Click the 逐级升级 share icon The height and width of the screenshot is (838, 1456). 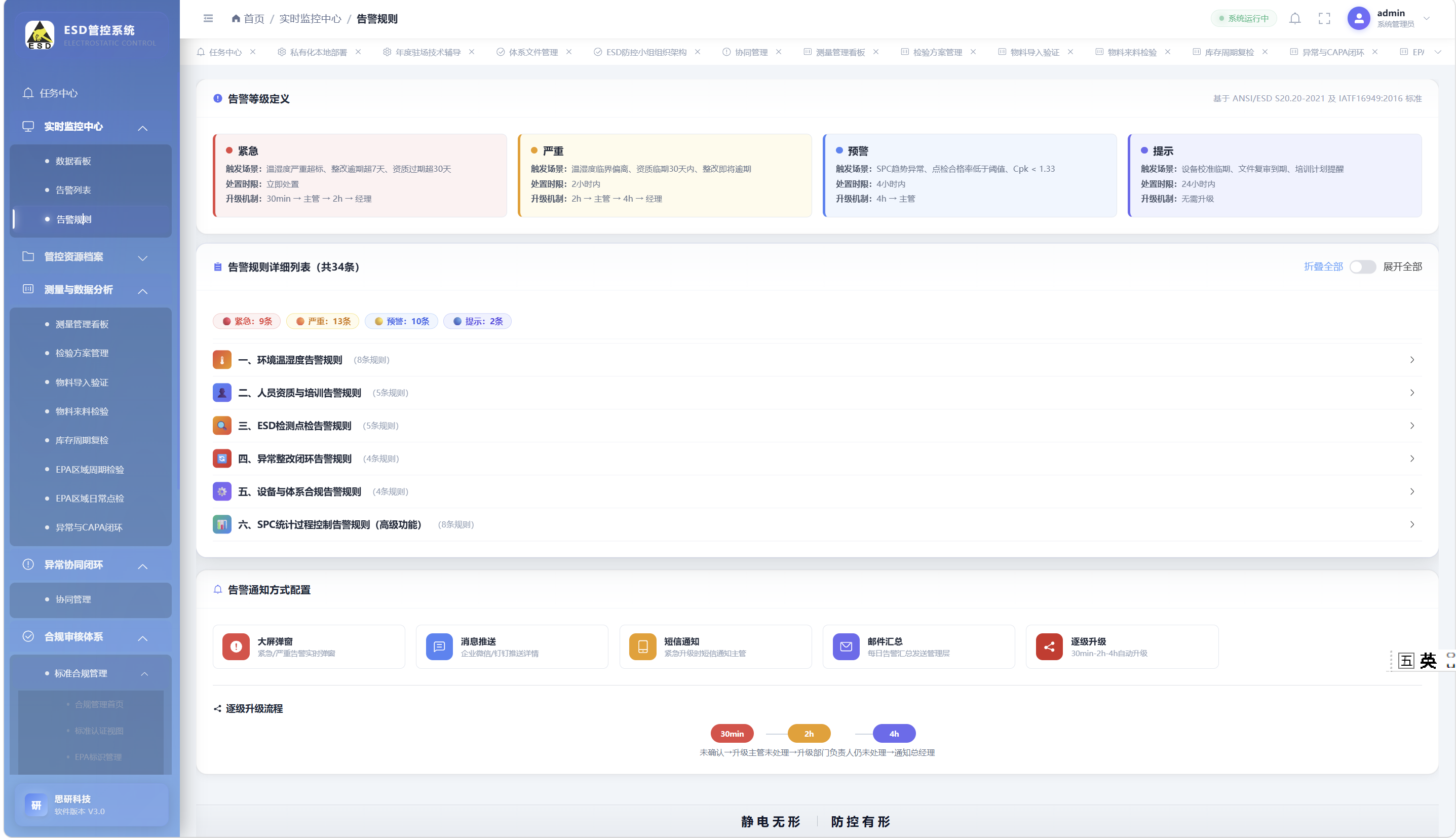(x=1049, y=646)
